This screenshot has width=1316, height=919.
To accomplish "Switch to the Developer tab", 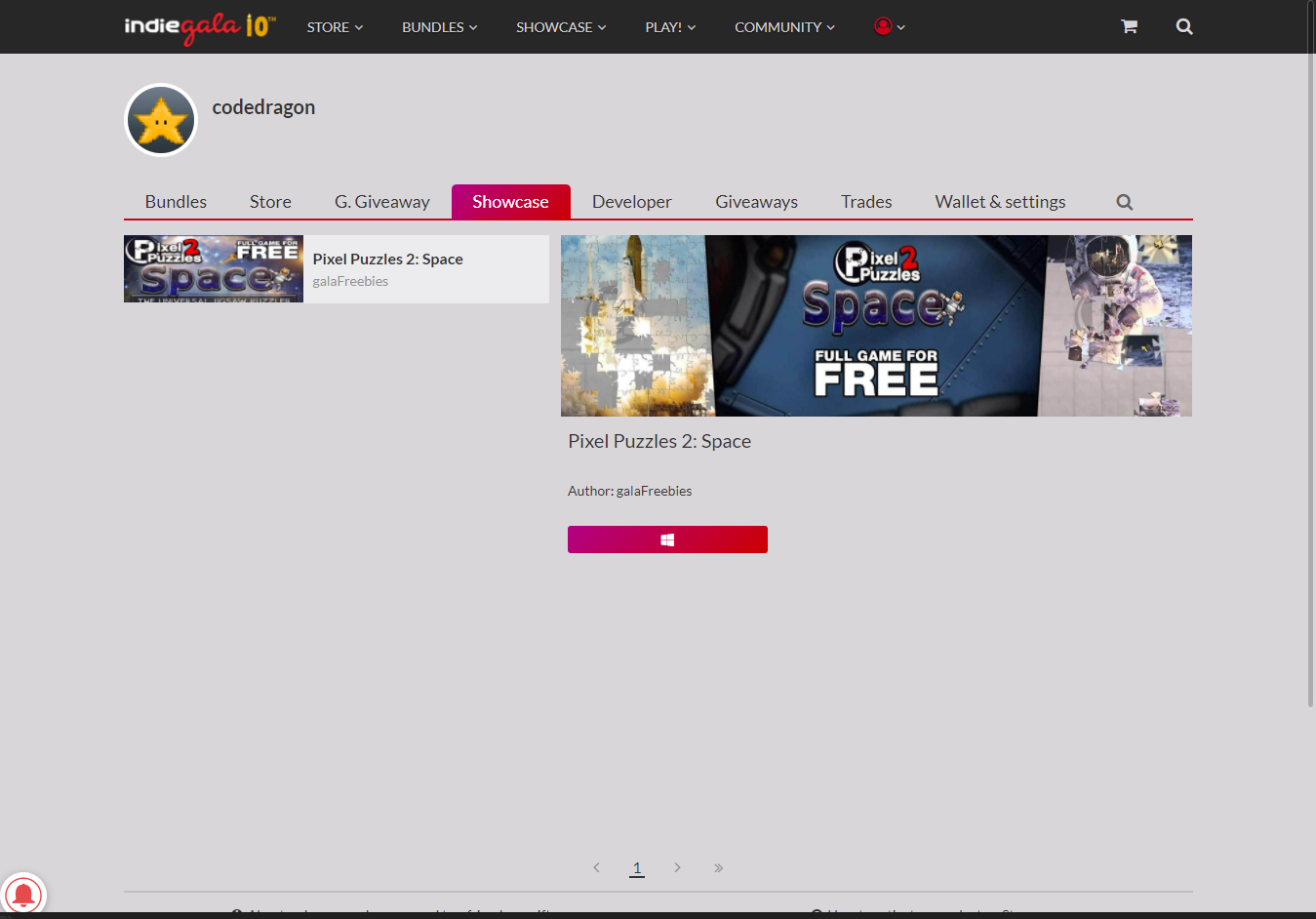I will (x=632, y=202).
